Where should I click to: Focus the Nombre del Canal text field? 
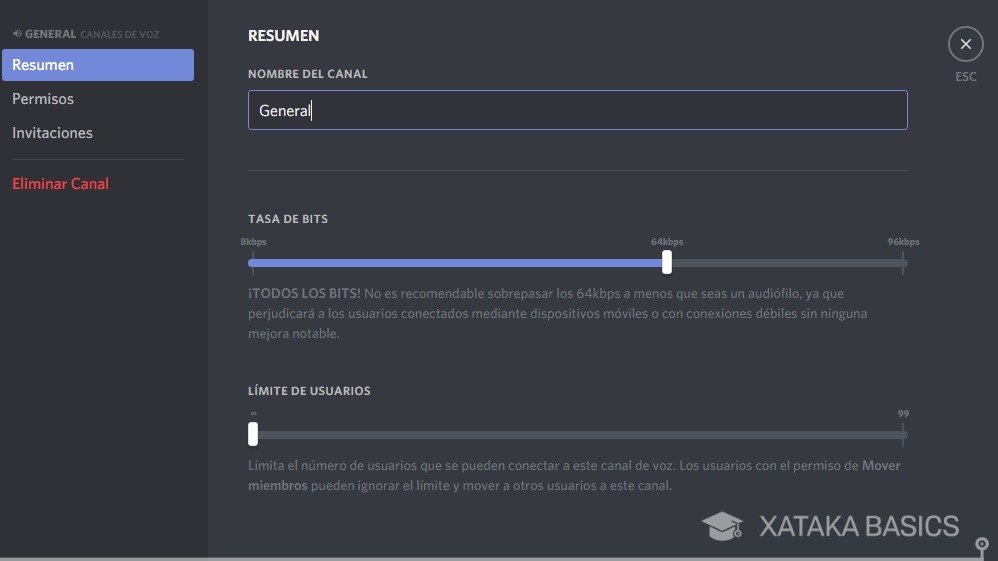[x=577, y=110]
